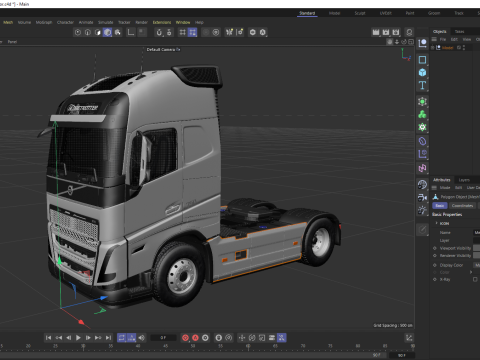Click the viewport rotate navigation icon
Screen dimensions: 480x360
pos(404,42)
